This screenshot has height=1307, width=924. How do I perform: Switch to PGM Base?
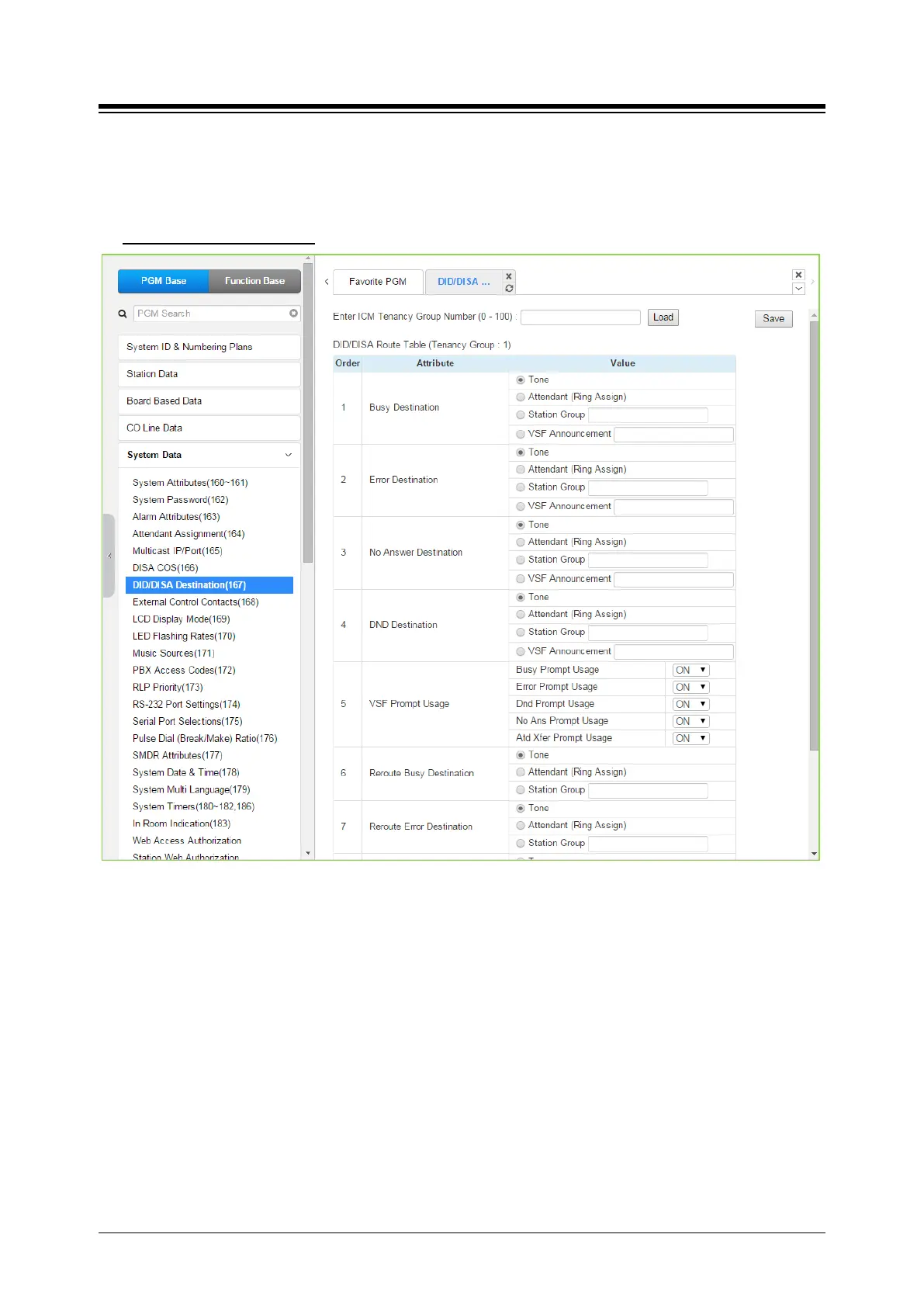[164, 281]
